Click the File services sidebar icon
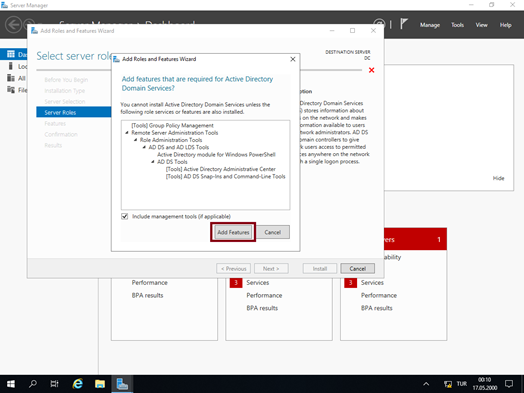The height and width of the screenshot is (393, 524). [x=11, y=90]
